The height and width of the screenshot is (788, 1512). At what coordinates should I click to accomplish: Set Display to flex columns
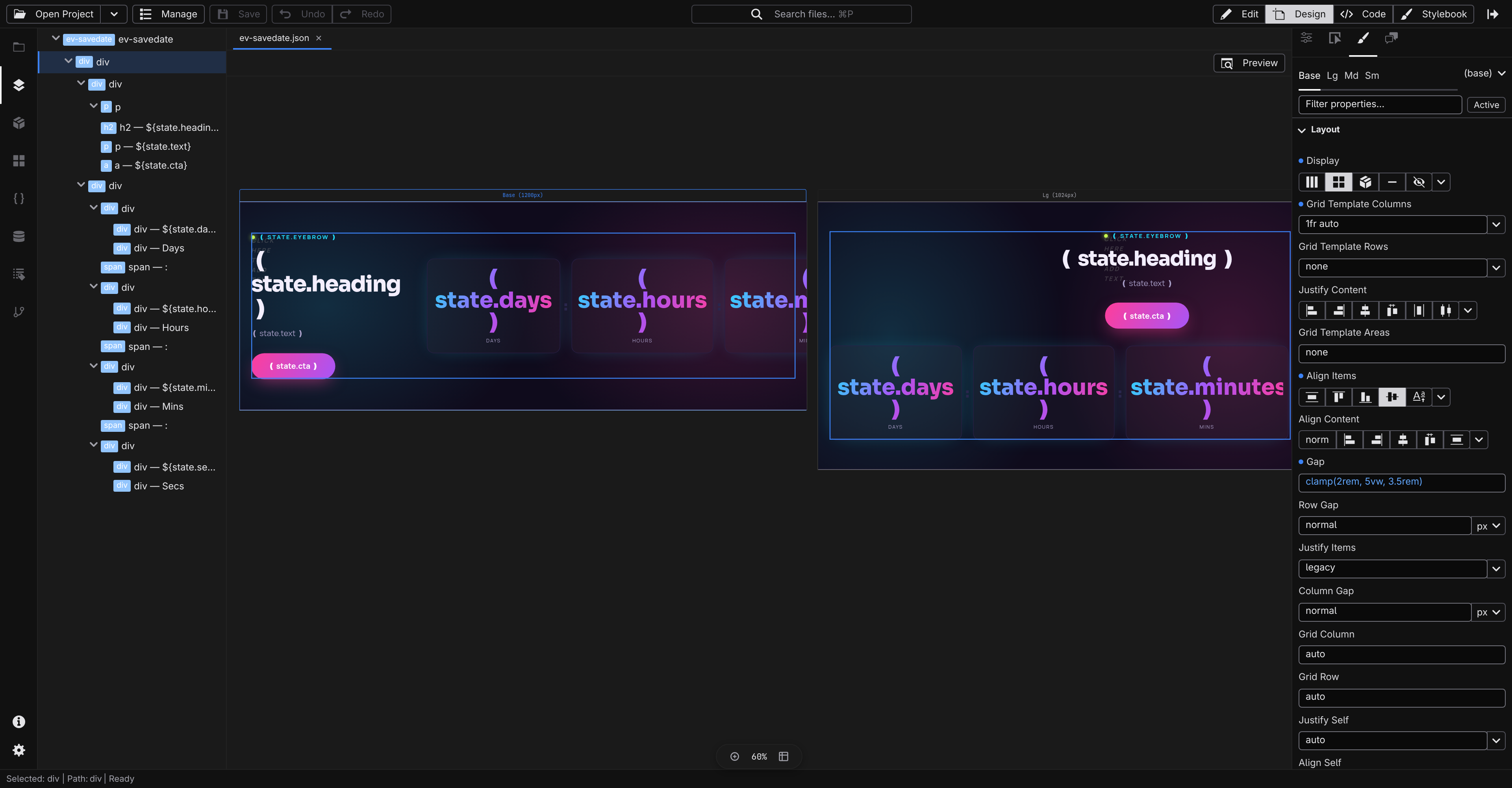tap(1312, 182)
